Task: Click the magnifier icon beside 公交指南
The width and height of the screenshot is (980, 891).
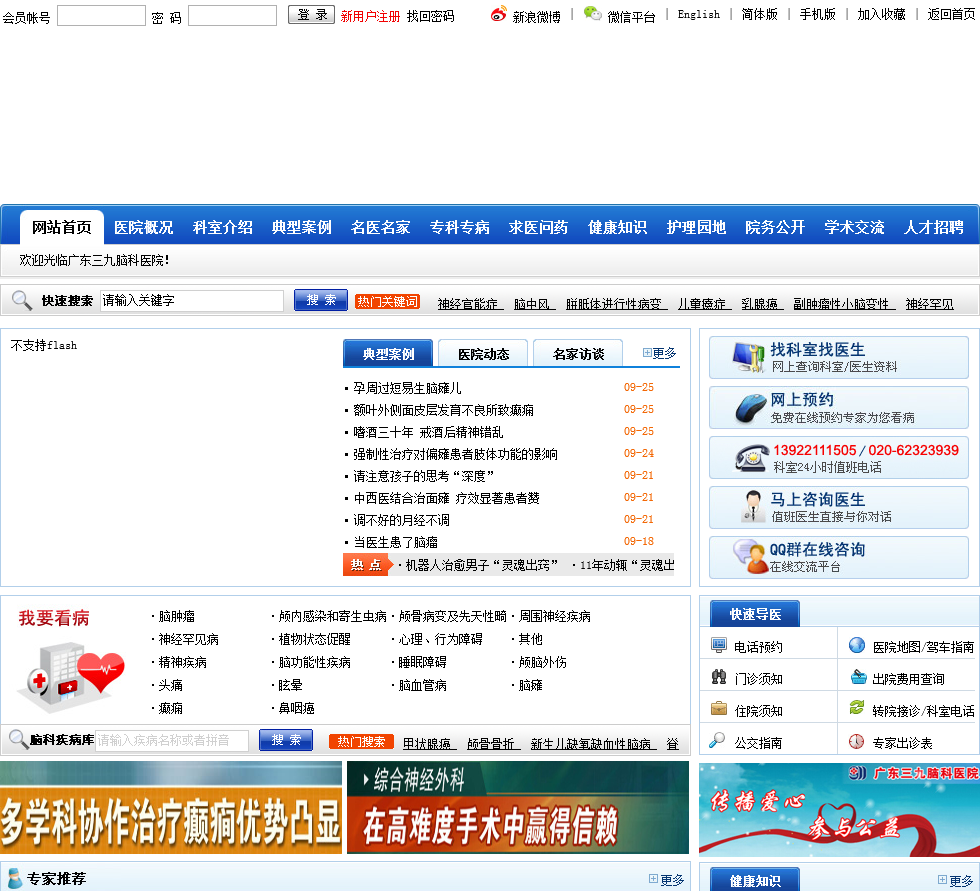Action: (x=717, y=740)
